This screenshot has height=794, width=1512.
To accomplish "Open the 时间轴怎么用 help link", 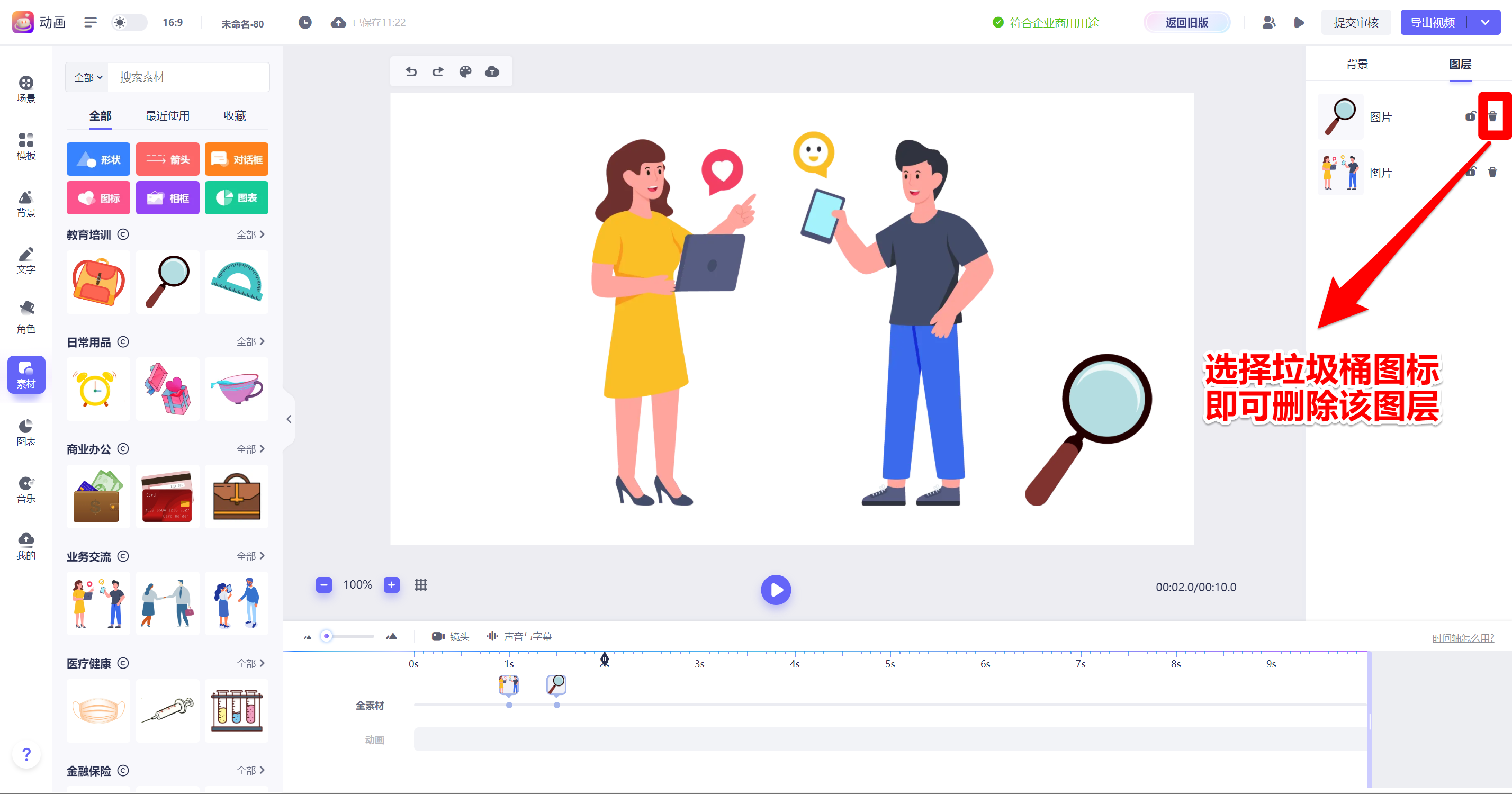I will [1463, 638].
